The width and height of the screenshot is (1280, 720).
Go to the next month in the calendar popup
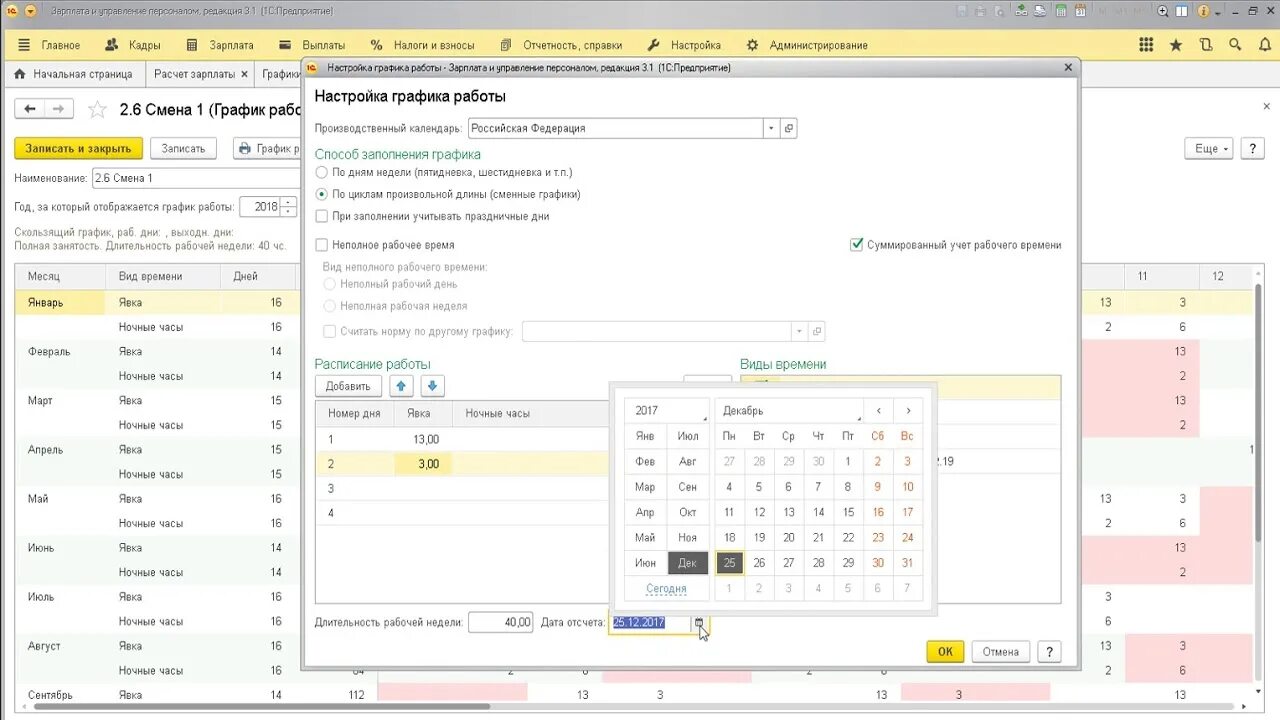(908, 410)
